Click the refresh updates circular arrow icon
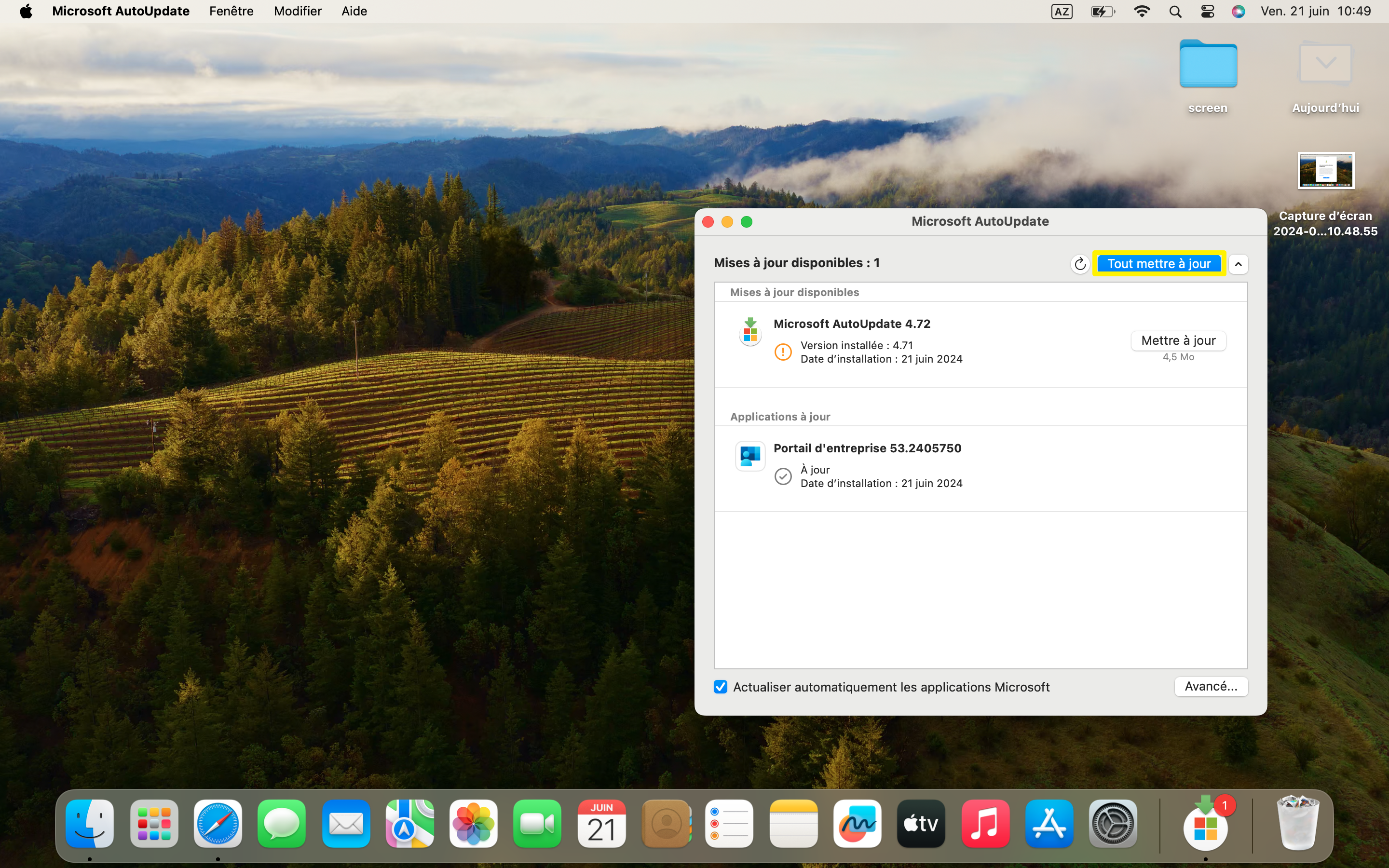Image resolution: width=1389 pixels, height=868 pixels. pyautogui.click(x=1080, y=263)
